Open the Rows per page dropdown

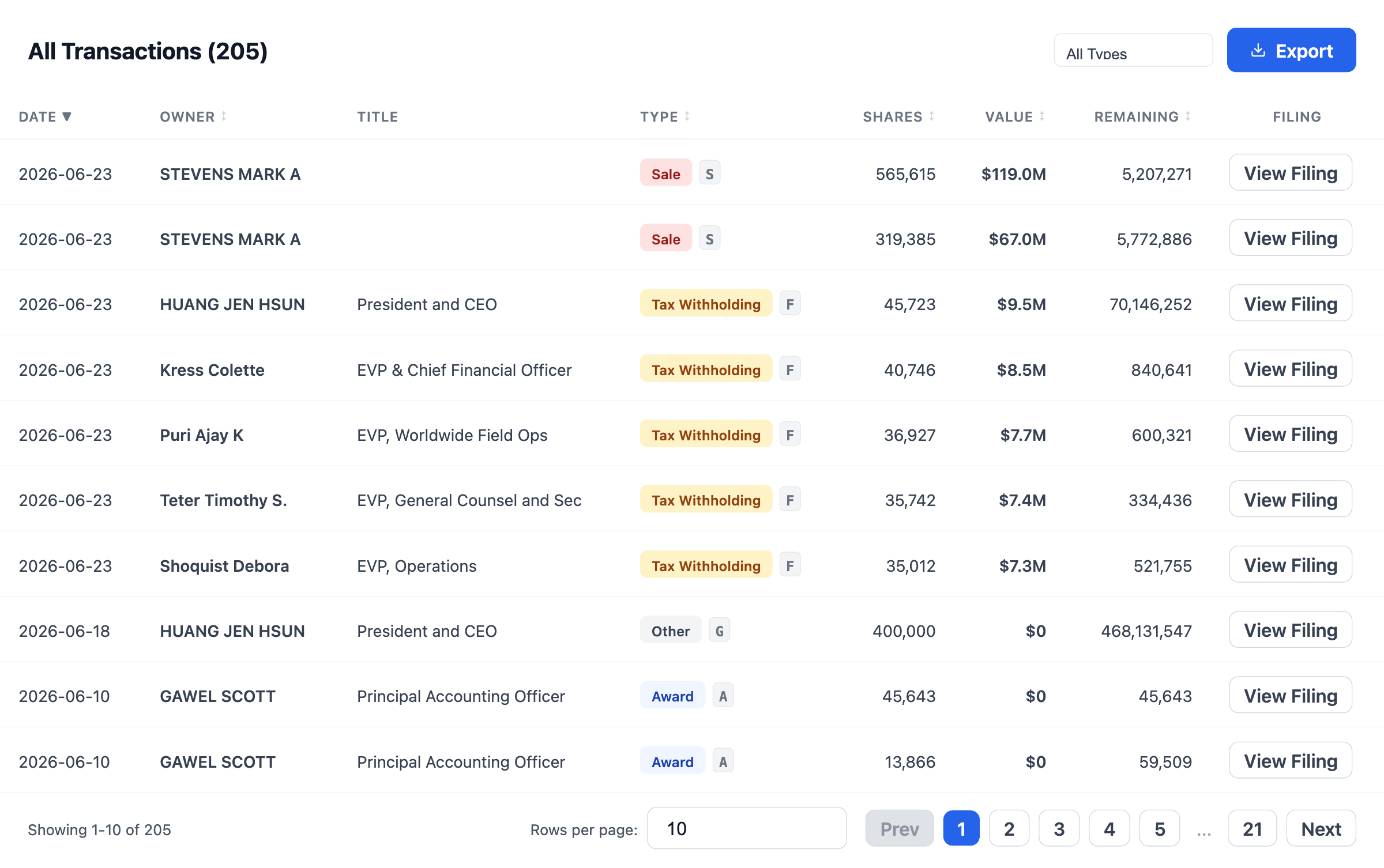click(747, 828)
